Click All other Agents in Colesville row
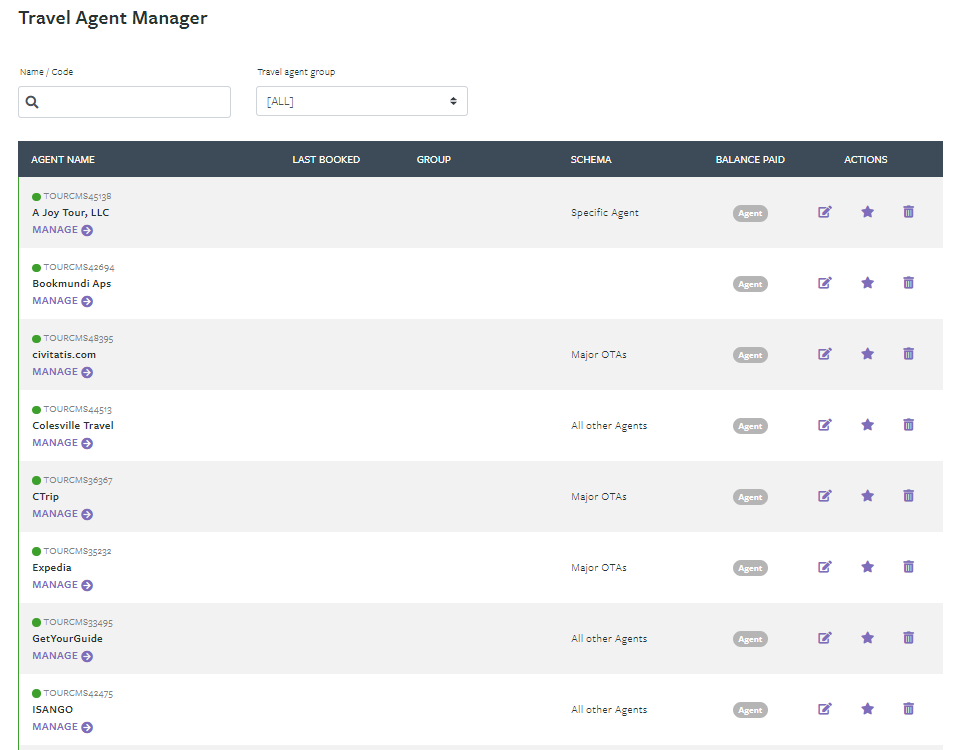 (x=609, y=426)
